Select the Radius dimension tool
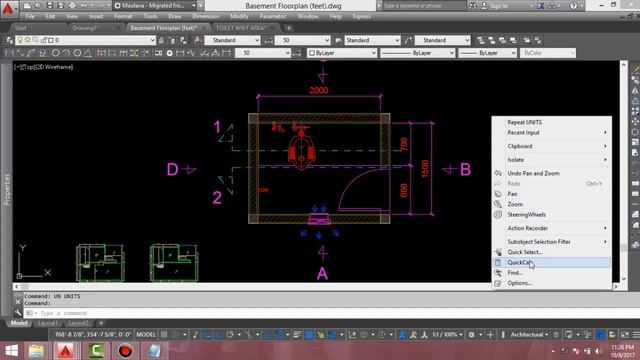The height and width of the screenshot is (360, 640). tap(56, 53)
